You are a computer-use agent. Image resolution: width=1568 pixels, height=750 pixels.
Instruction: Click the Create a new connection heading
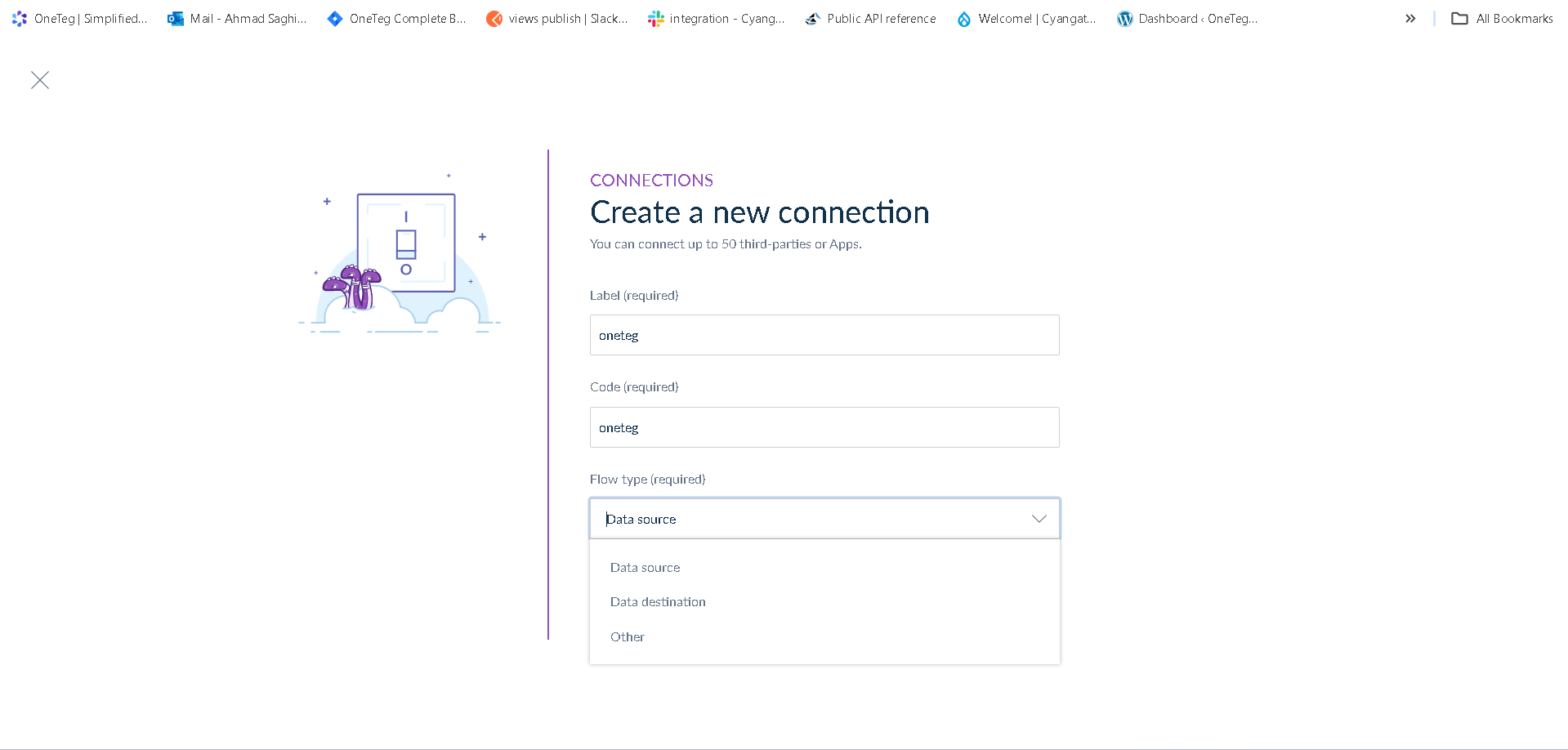(x=759, y=212)
